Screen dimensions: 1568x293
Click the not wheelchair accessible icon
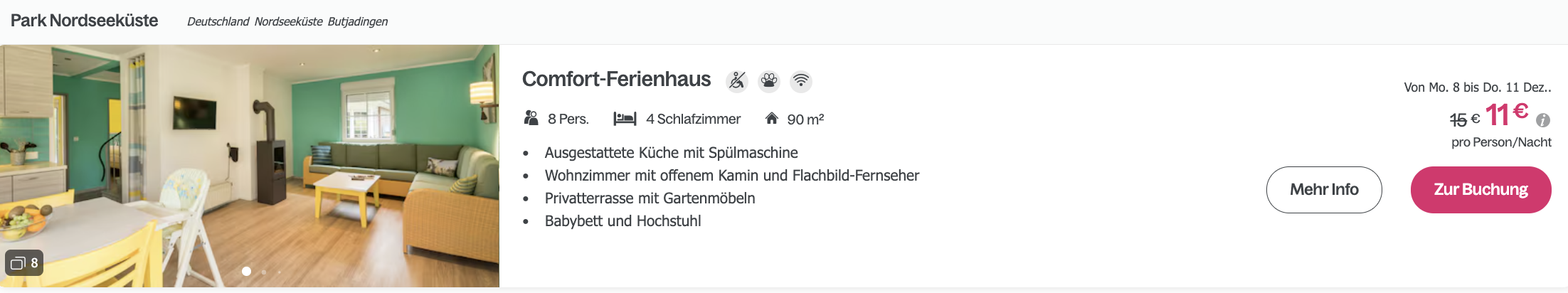click(737, 81)
